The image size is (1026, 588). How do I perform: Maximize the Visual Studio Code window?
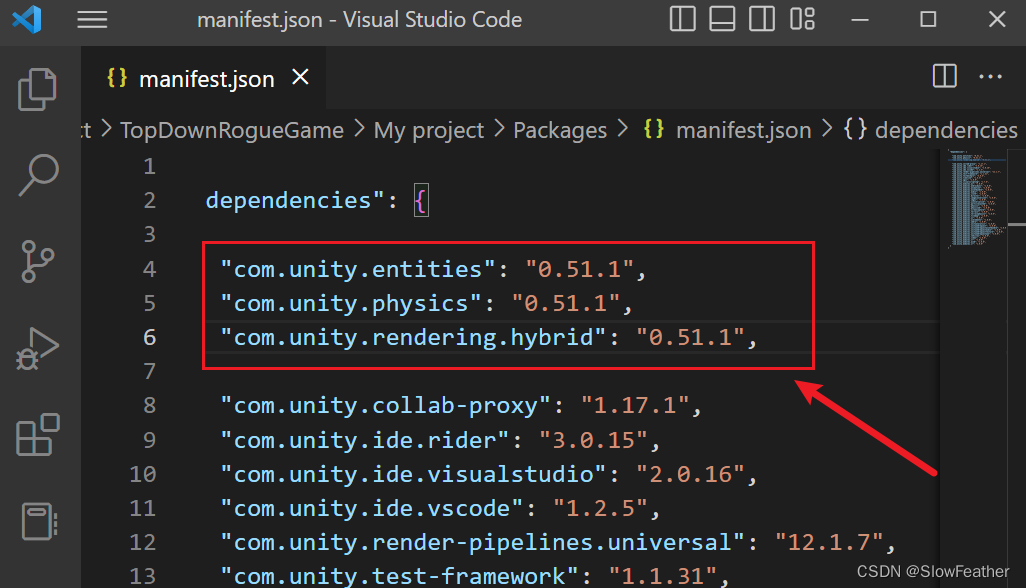(928, 20)
